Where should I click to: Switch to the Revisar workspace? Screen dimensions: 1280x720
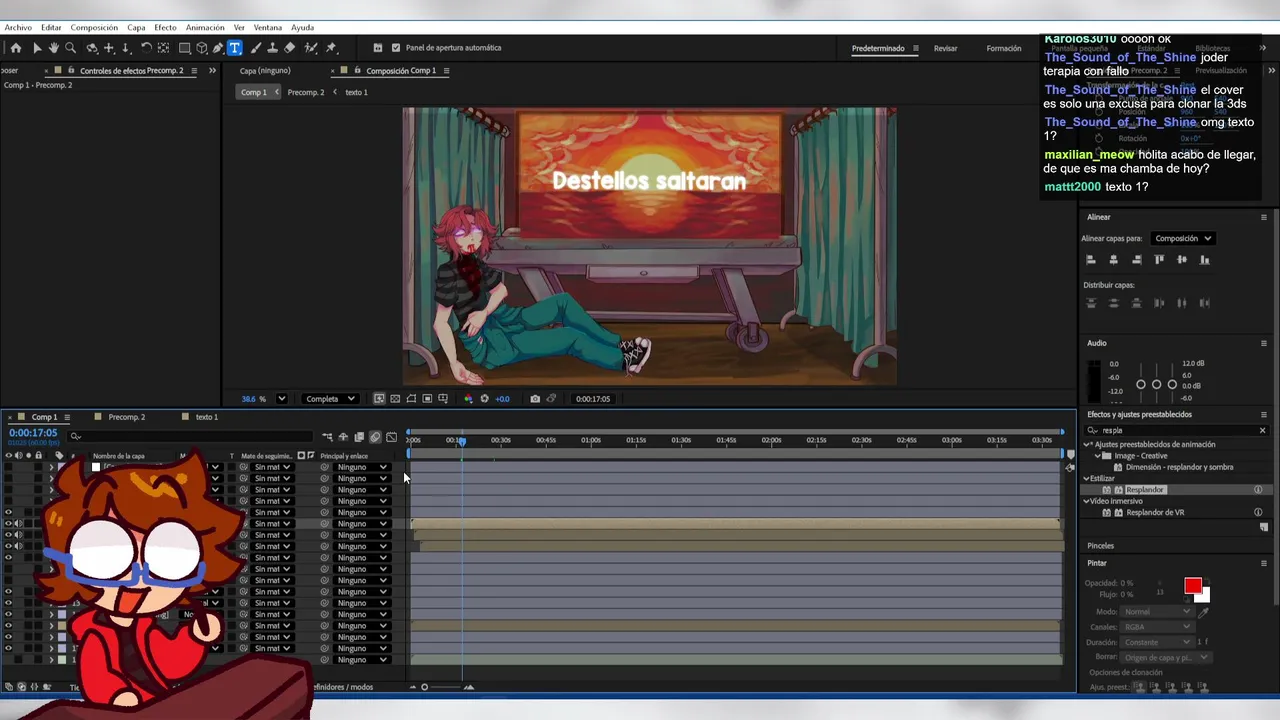click(x=945, y=48)
